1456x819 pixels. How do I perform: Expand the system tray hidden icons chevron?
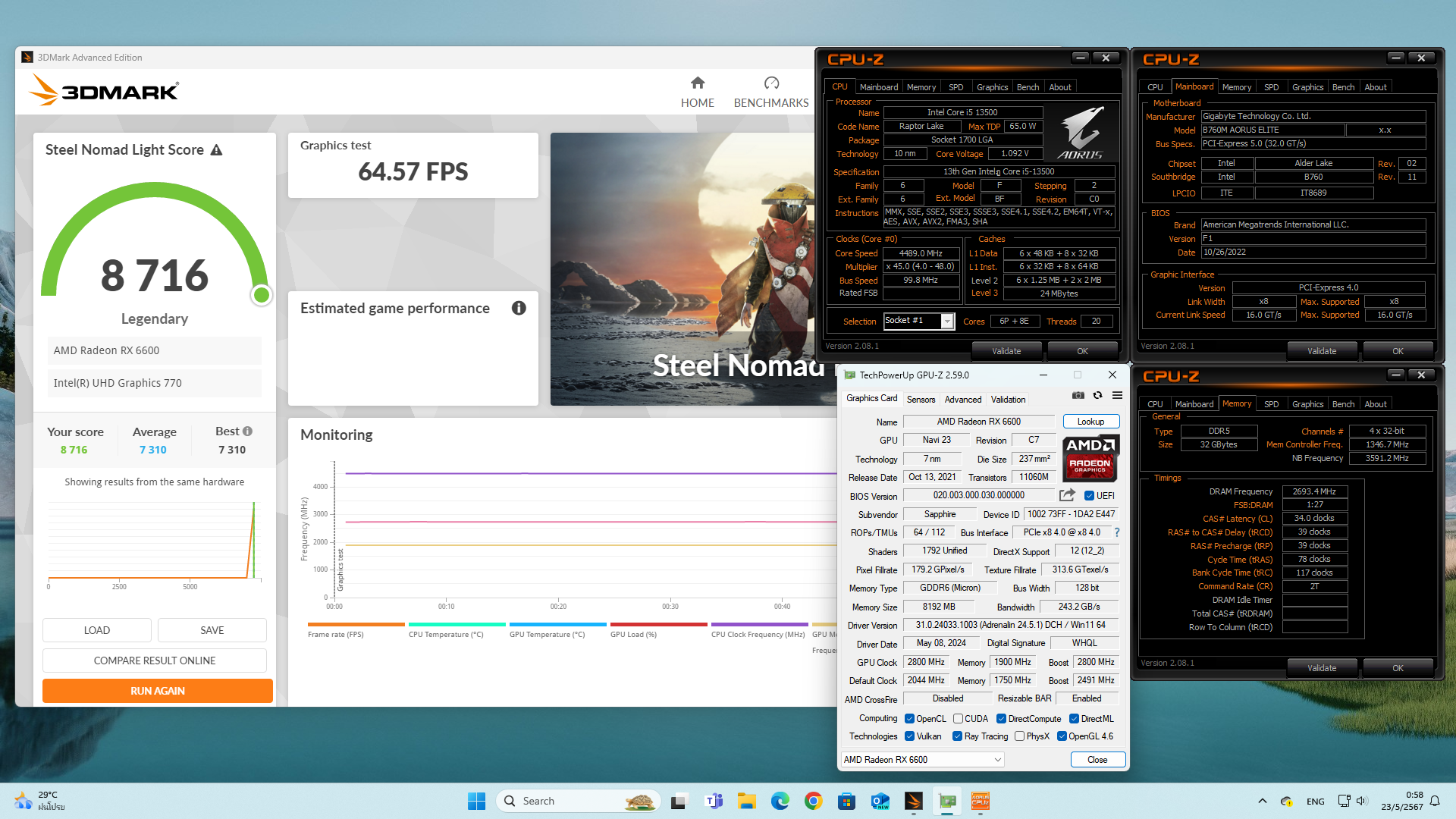pos(1262,801)
